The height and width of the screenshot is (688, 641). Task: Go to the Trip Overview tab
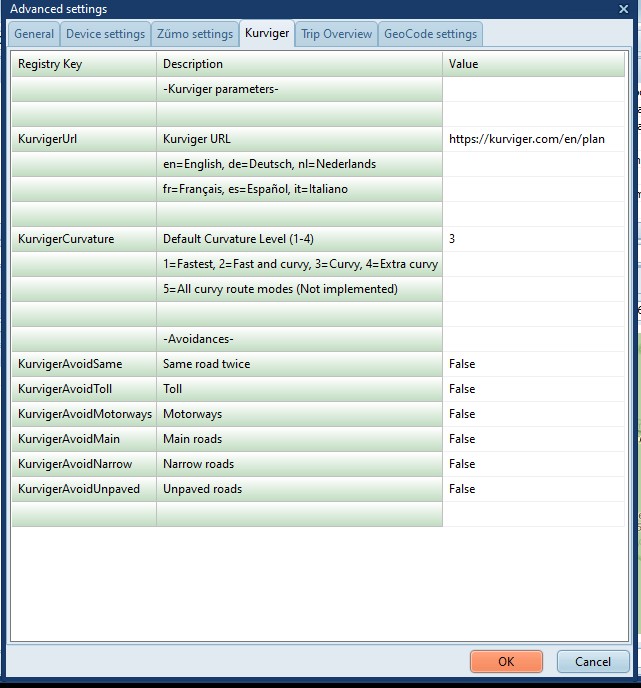pos(336,34)
